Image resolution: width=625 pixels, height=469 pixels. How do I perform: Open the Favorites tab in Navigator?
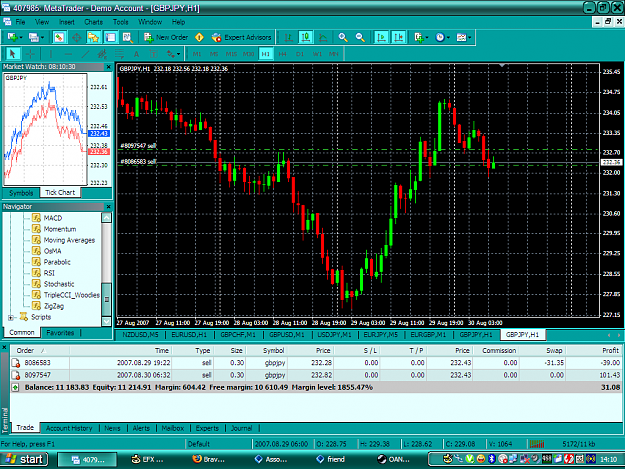[60, 333]
